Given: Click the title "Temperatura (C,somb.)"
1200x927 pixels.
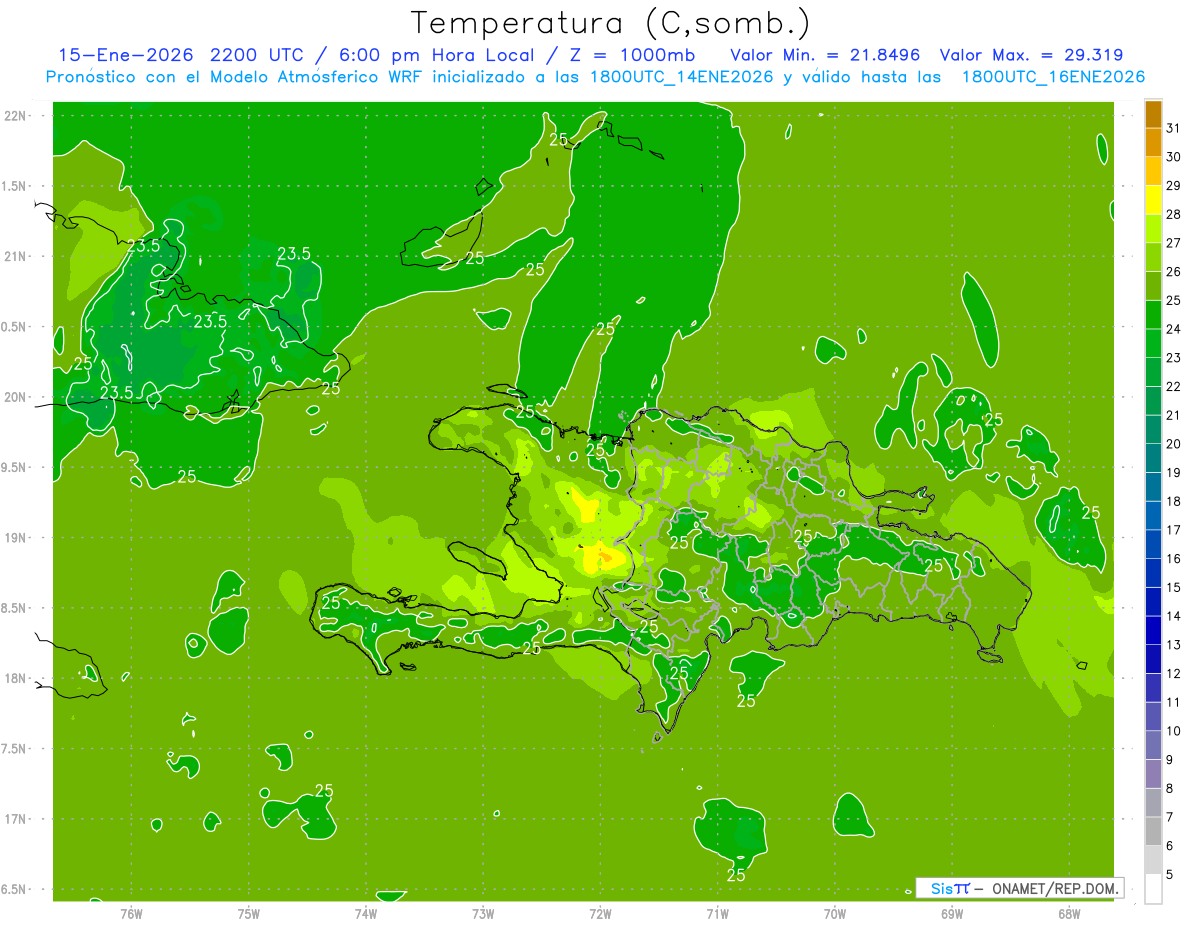Looking at the screenshot, I should (x=611, y=23).
